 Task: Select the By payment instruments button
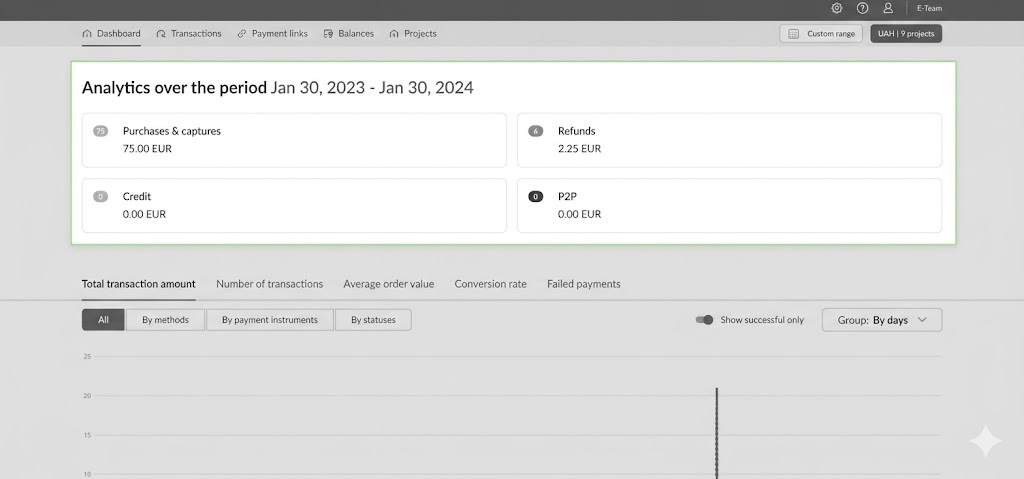click(269, 320)
